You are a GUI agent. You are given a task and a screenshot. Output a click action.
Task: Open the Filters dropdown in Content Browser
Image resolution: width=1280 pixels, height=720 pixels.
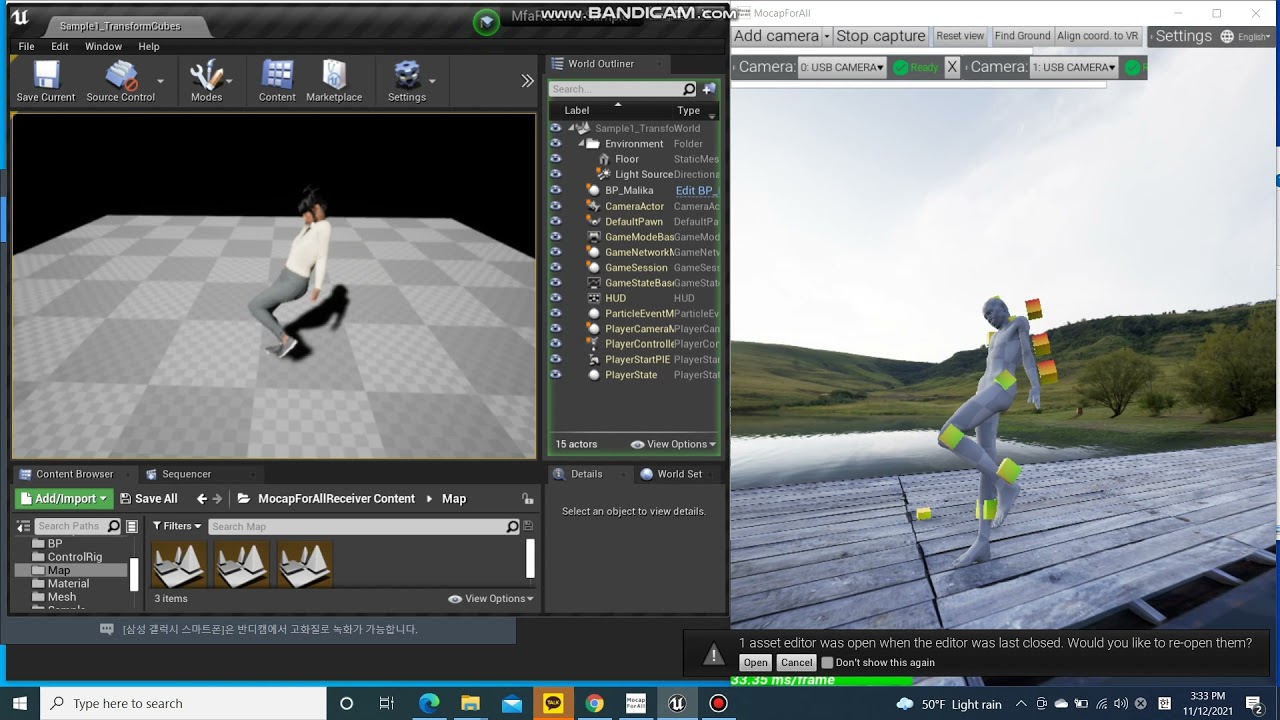[177, 526]
